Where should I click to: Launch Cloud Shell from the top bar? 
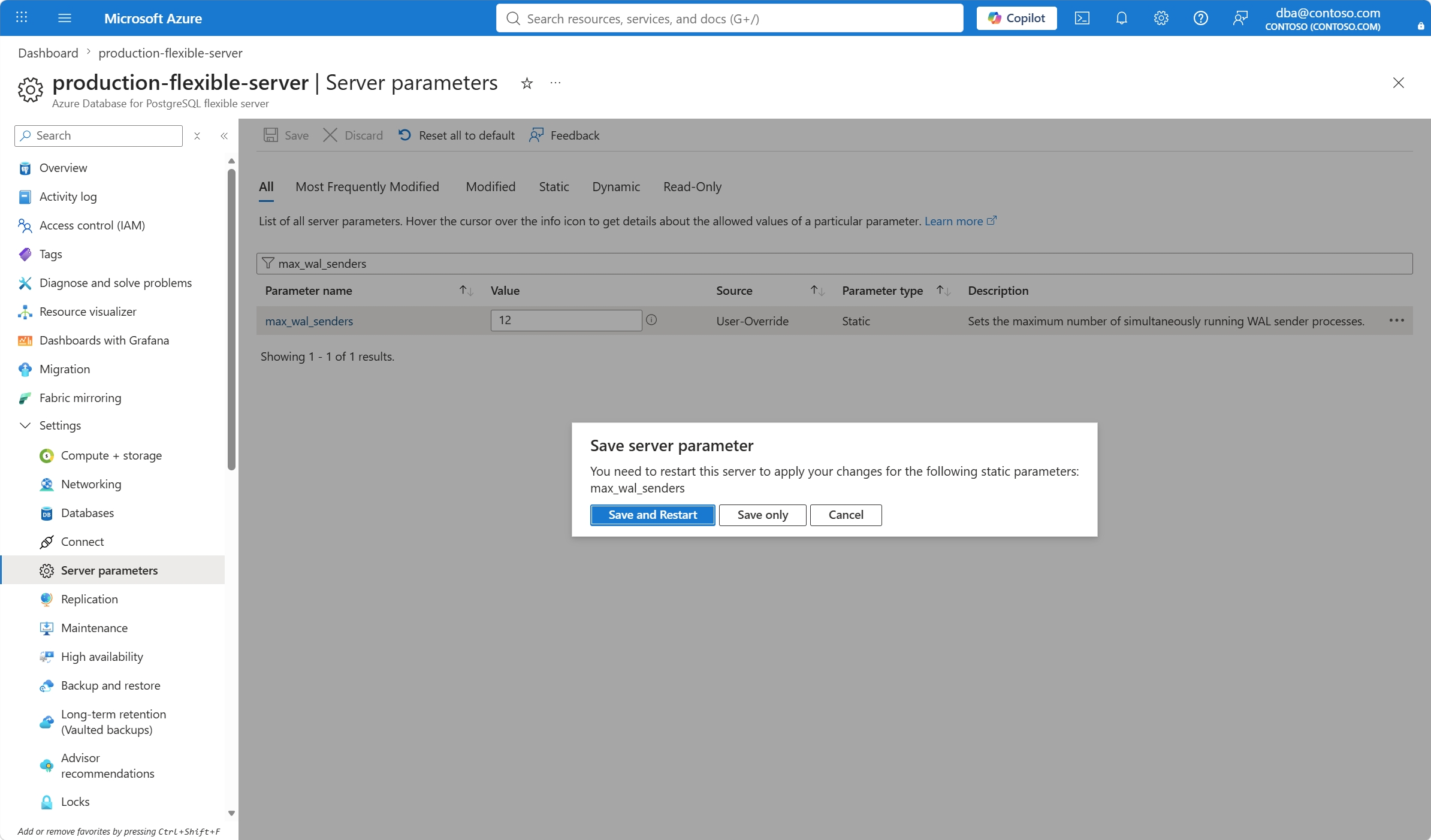pyautogui.click(x=1082, y=18)
